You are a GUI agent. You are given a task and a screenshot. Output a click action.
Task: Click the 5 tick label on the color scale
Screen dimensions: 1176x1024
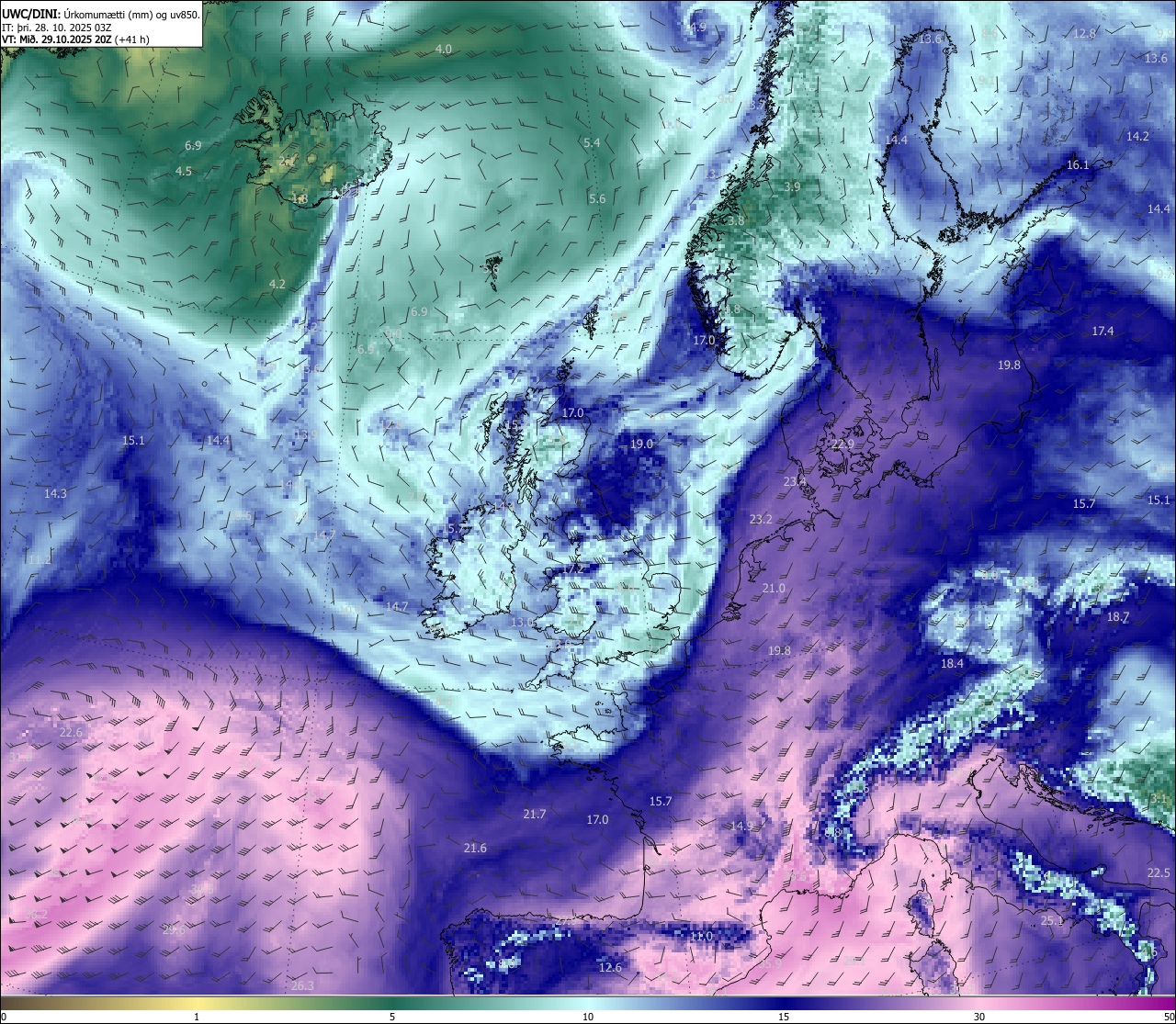click(392, 1017)
